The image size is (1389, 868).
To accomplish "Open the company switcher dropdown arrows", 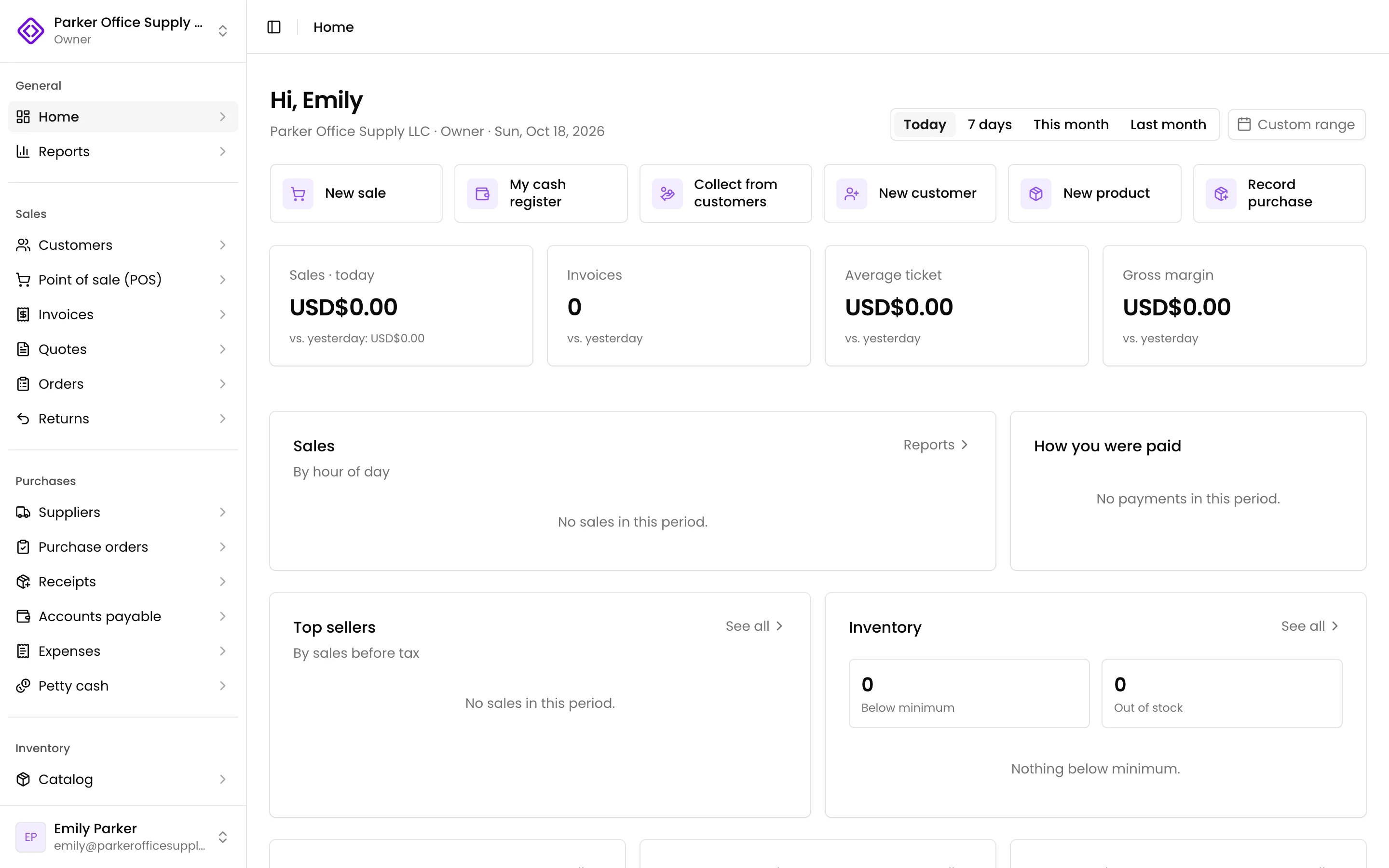I will pyautogui.click(x=223, y=30).
